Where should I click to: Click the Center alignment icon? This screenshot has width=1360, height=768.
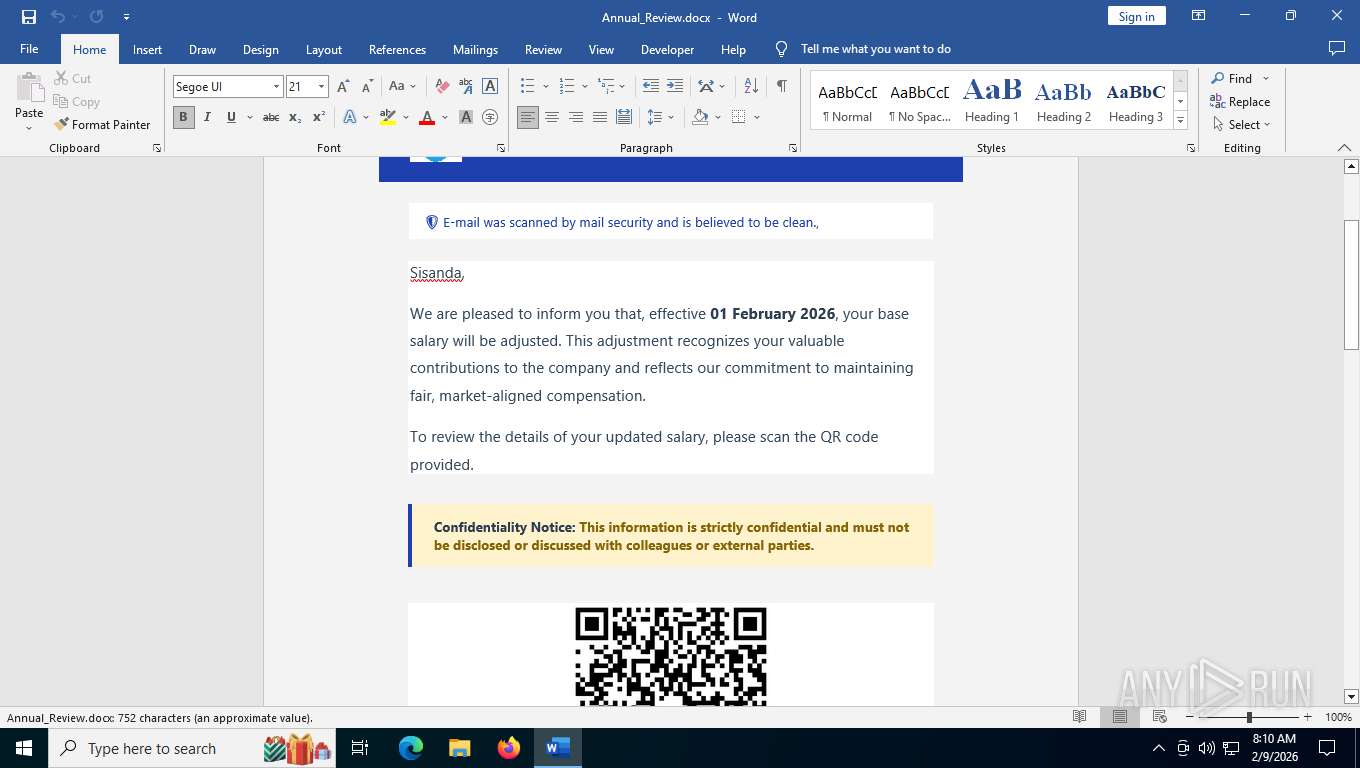click(552, 117)
